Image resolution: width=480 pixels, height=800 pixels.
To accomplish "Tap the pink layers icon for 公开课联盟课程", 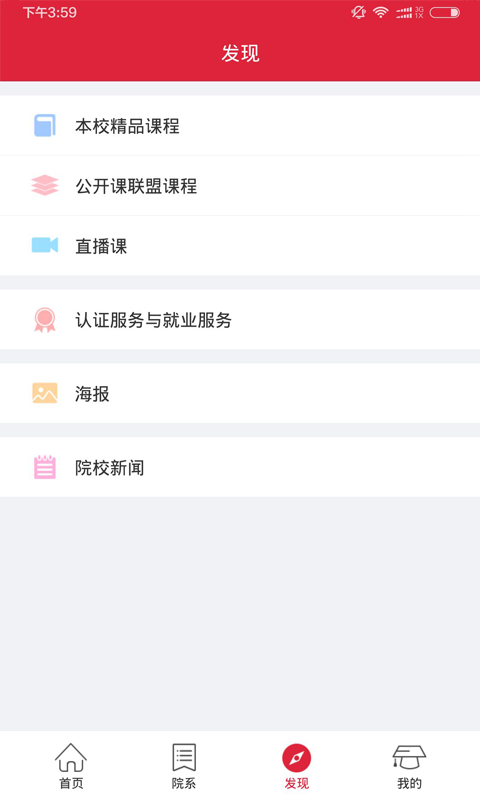I will [x=45, y=185].
